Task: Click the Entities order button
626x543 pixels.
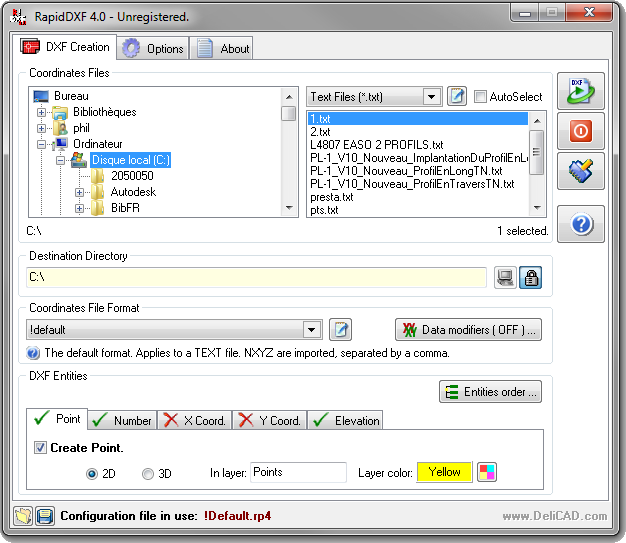Action: click(x=490, y=392)
